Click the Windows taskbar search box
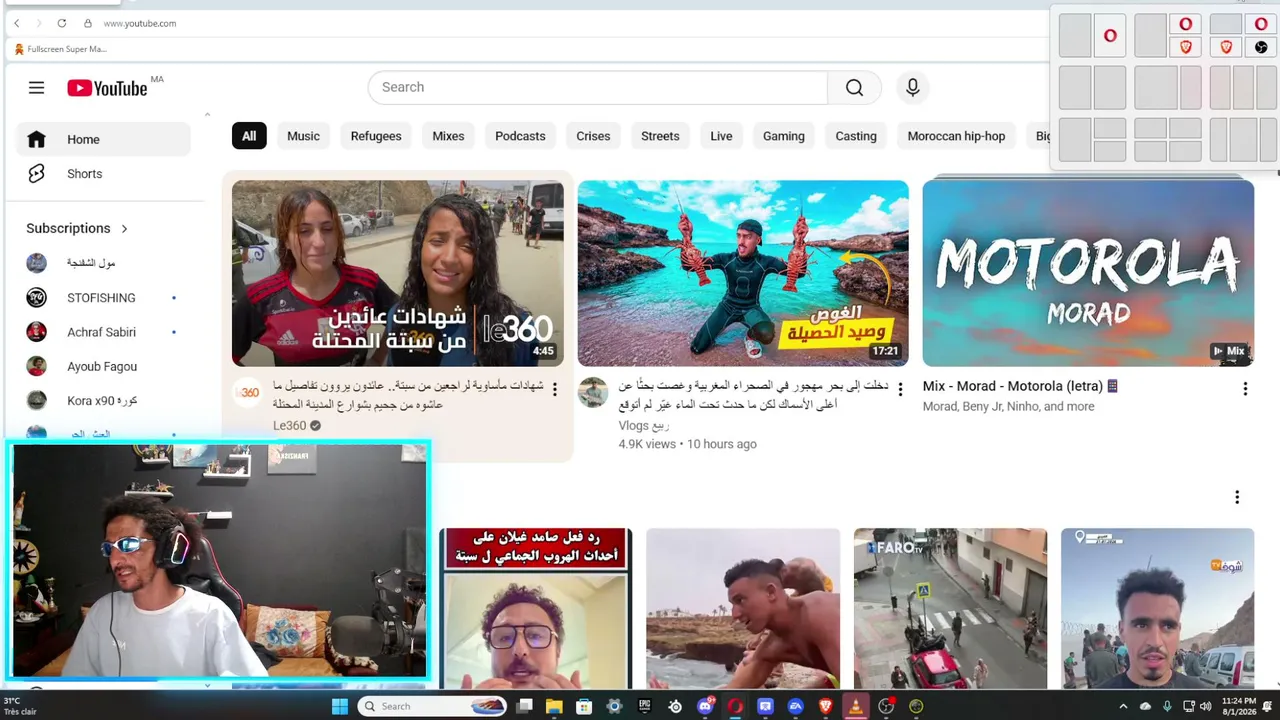Viewport: 1280px width, 720px height. click(432, 706)
